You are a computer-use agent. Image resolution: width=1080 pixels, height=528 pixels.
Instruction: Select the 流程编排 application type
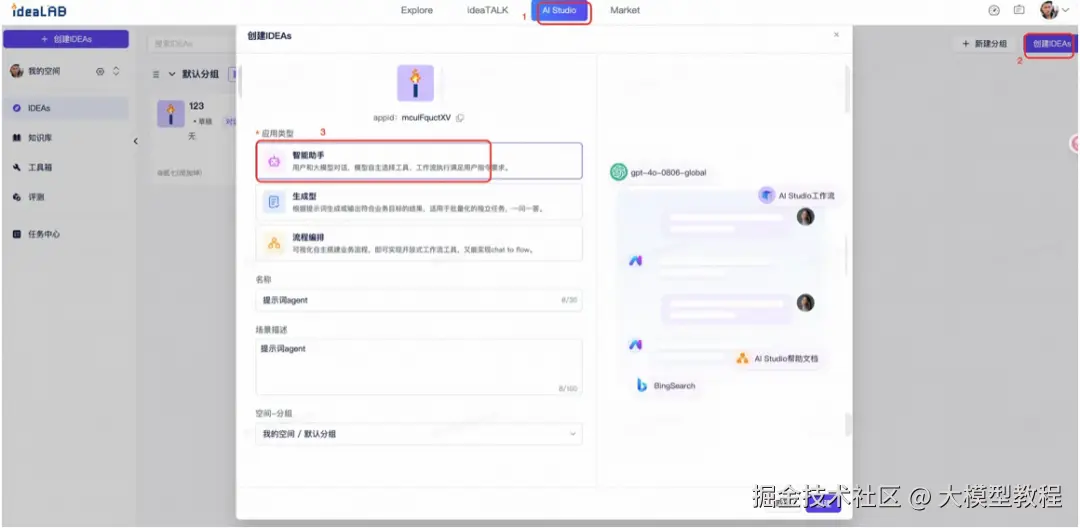[x=419, y=243]
